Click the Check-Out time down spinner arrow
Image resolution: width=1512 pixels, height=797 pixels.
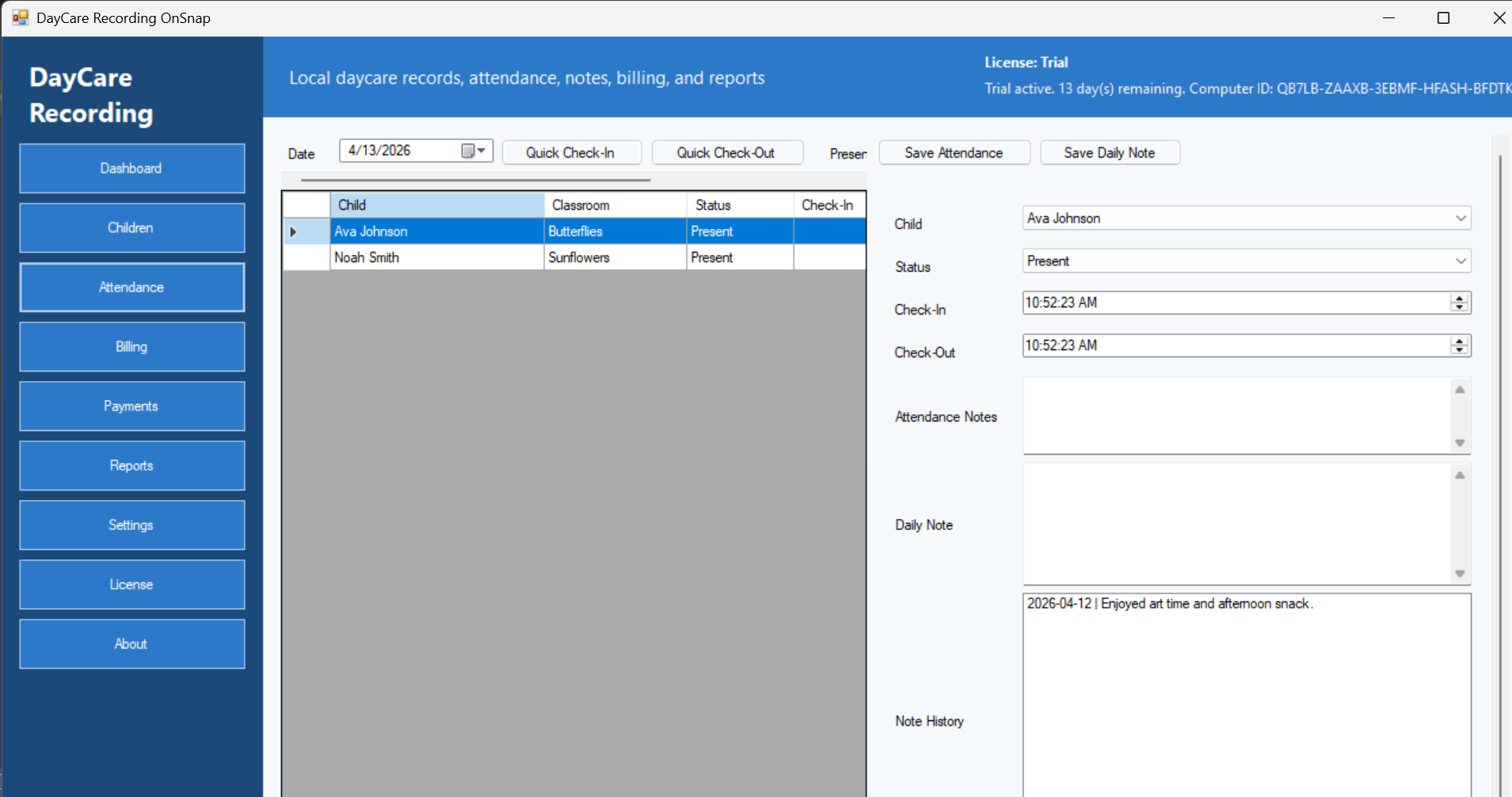pos(1459,349)
